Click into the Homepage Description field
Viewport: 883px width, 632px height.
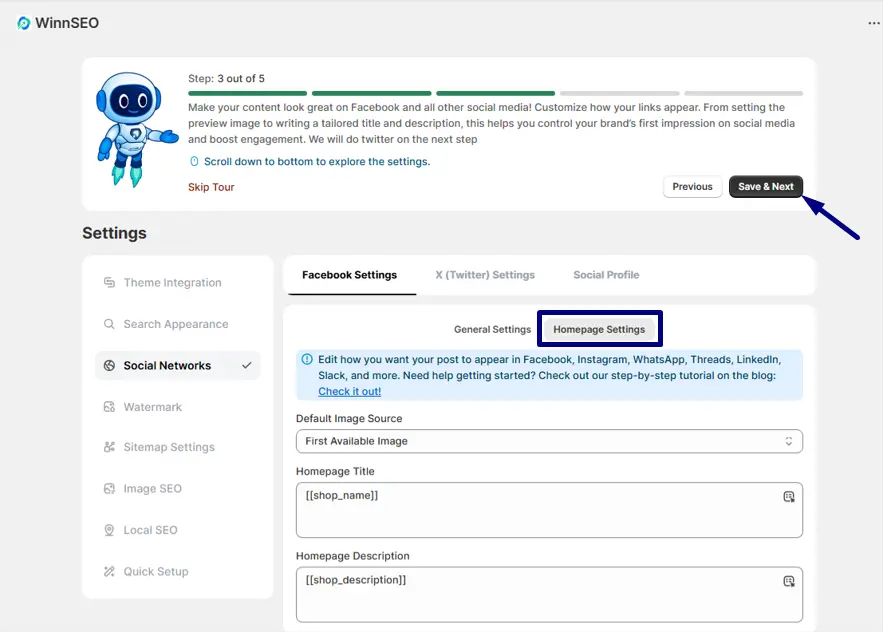point(549,594)
